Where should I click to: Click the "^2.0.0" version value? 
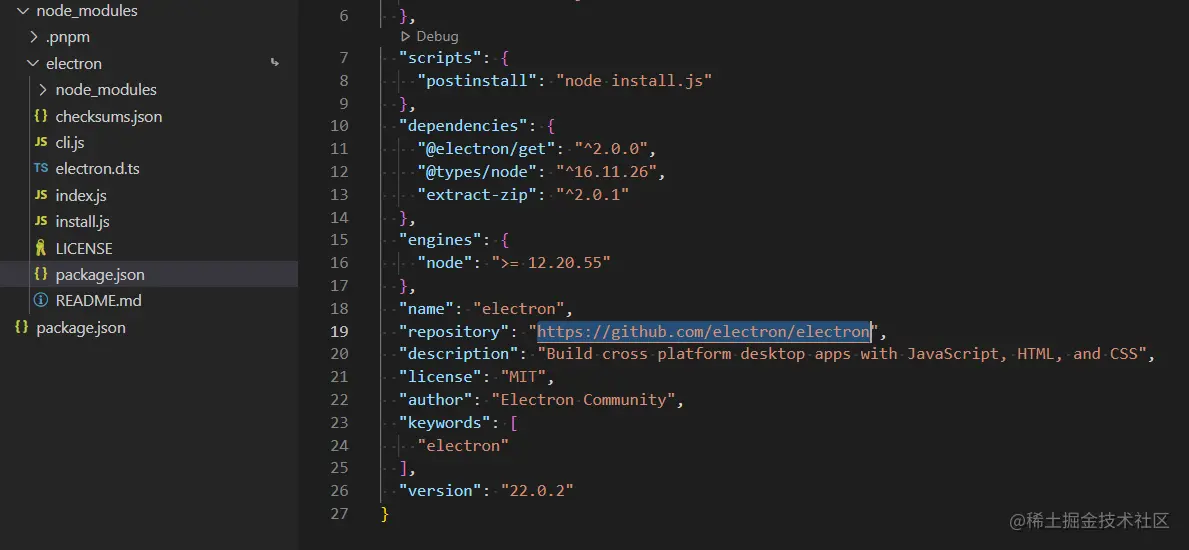tap(613, 149)
